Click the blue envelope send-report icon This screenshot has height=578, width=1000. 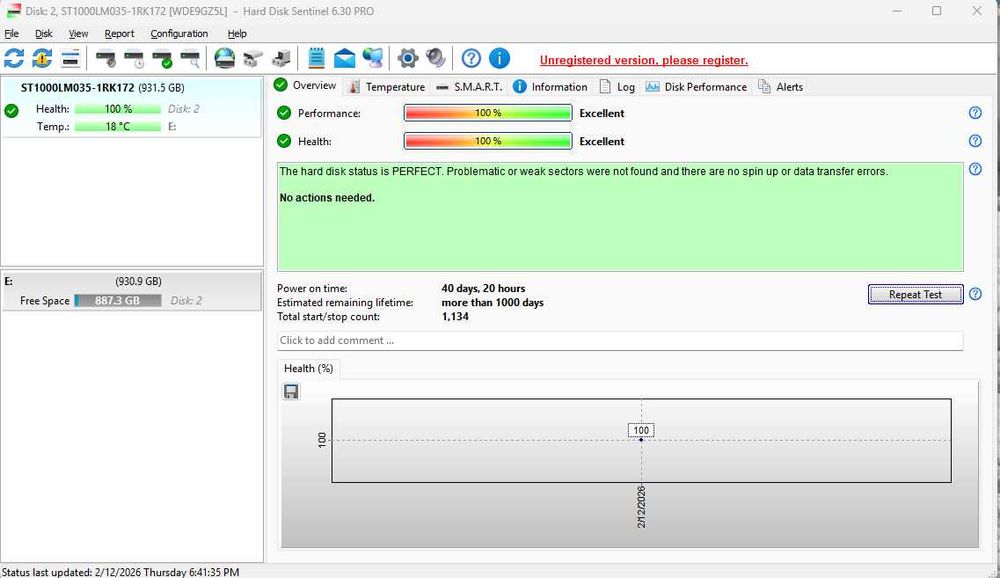point(344,59)
